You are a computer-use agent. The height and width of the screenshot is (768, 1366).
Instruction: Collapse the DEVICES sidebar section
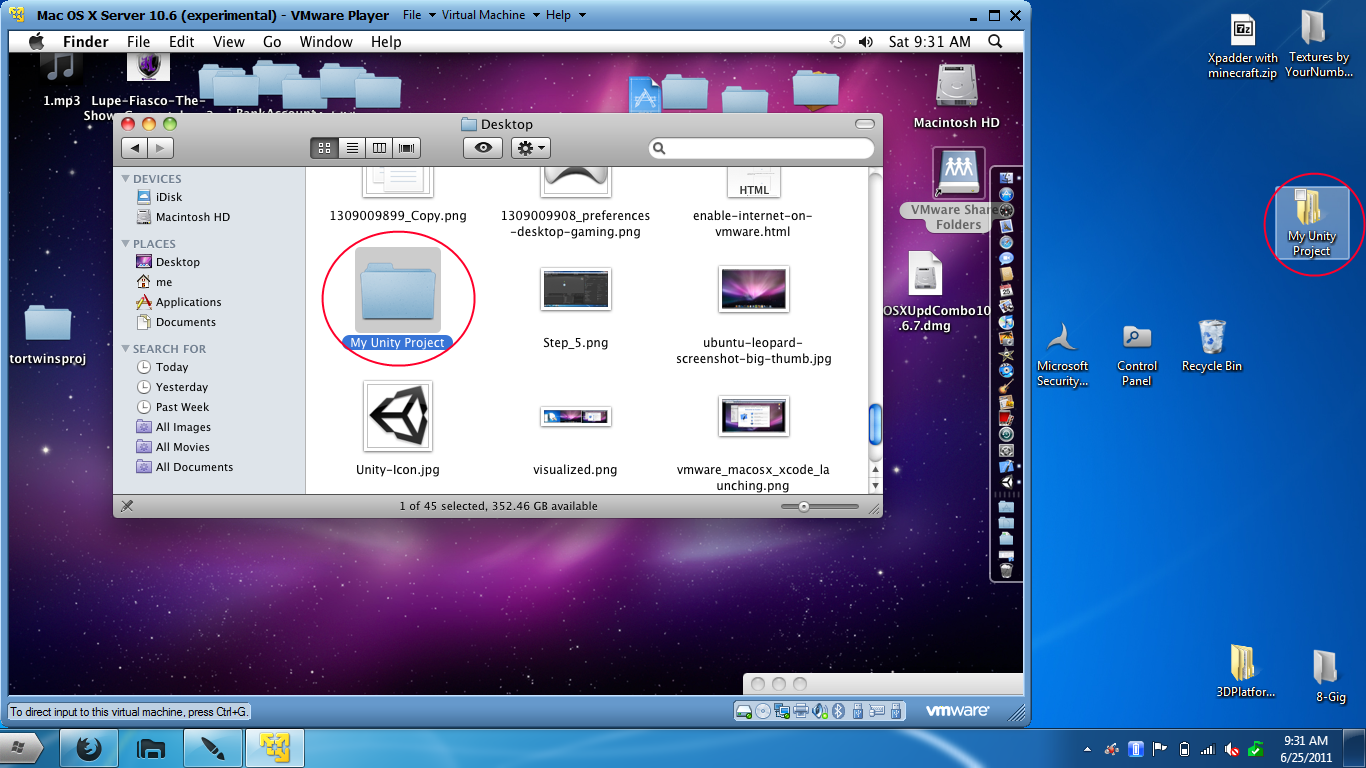pos(126,179)
